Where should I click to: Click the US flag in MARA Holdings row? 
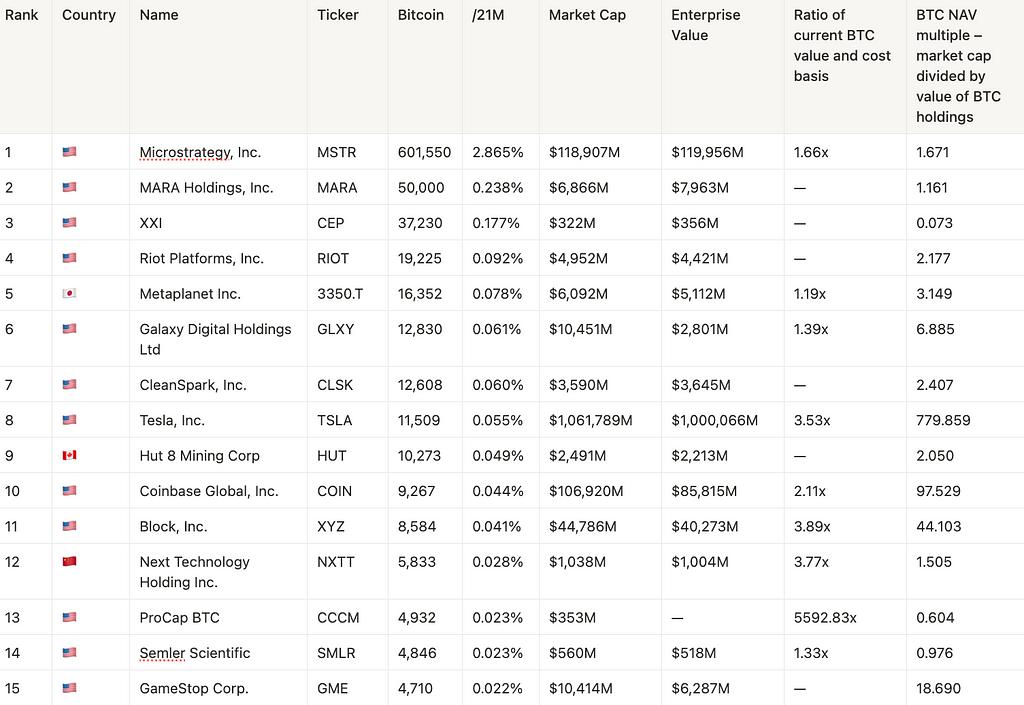coord(69,187)
